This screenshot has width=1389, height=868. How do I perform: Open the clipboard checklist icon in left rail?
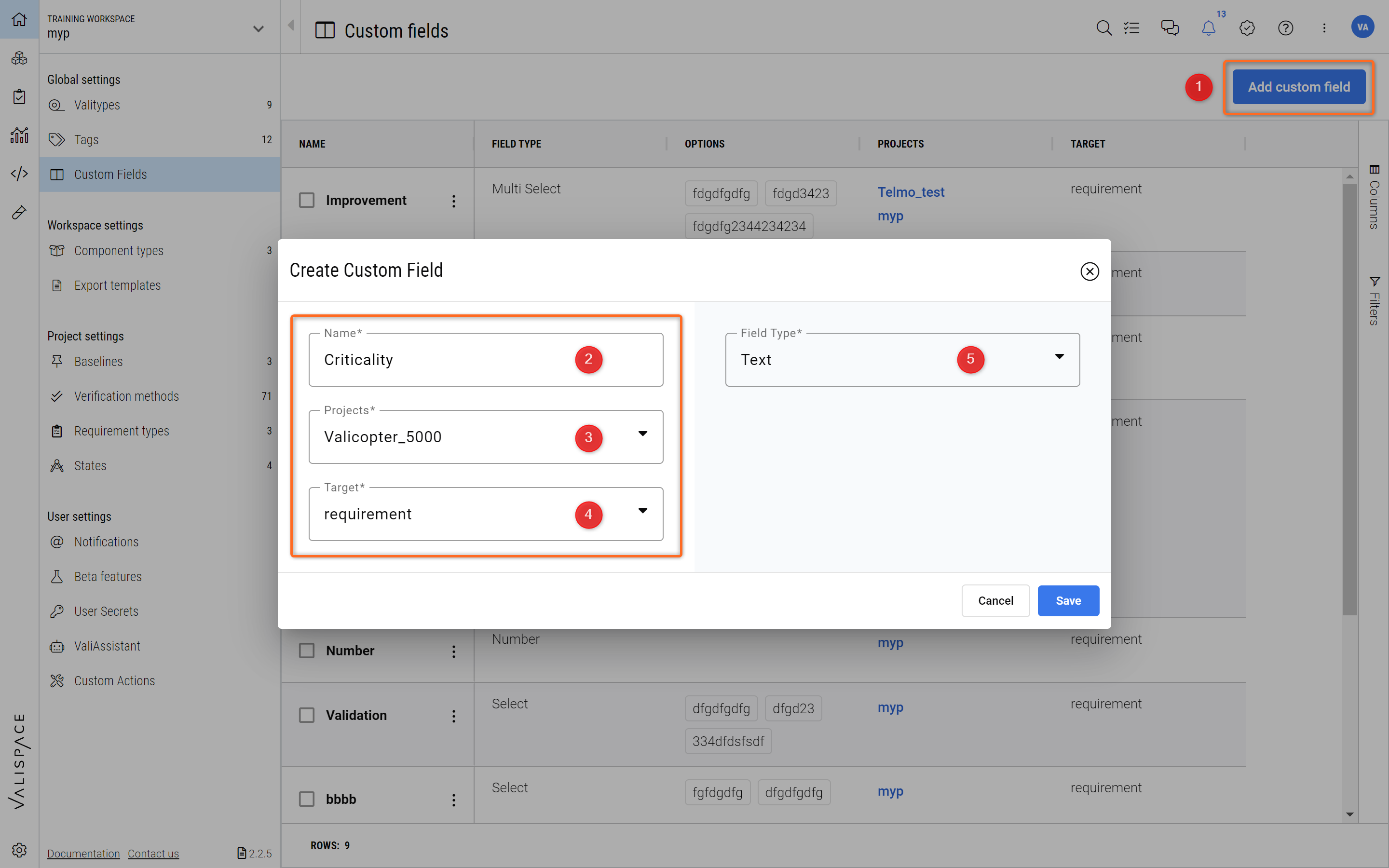19,96
